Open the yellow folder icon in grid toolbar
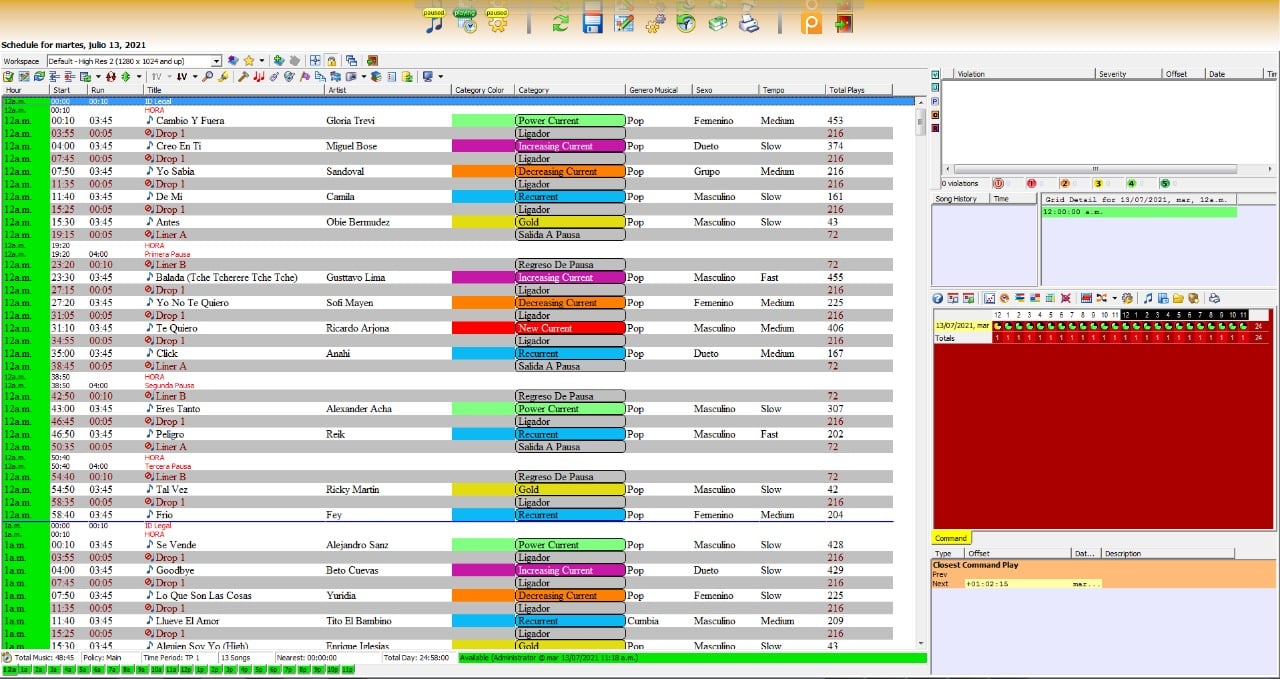 (1178, 298)
